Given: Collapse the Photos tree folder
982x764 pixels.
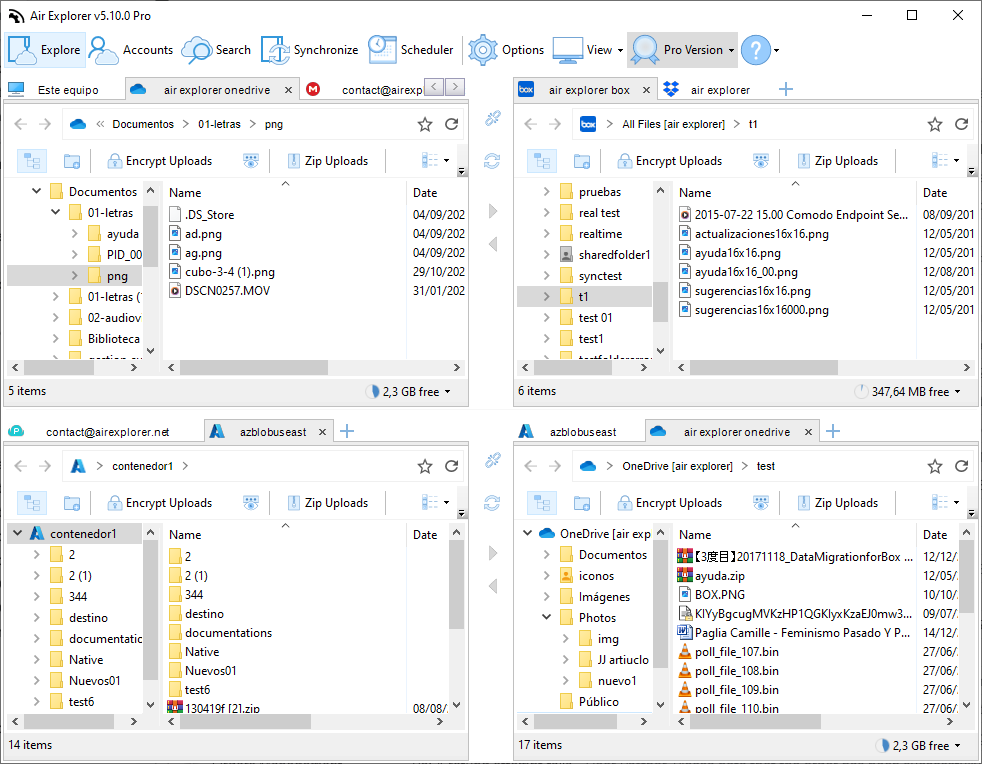Looking at the screenshot, I should (x=546, y=617).
